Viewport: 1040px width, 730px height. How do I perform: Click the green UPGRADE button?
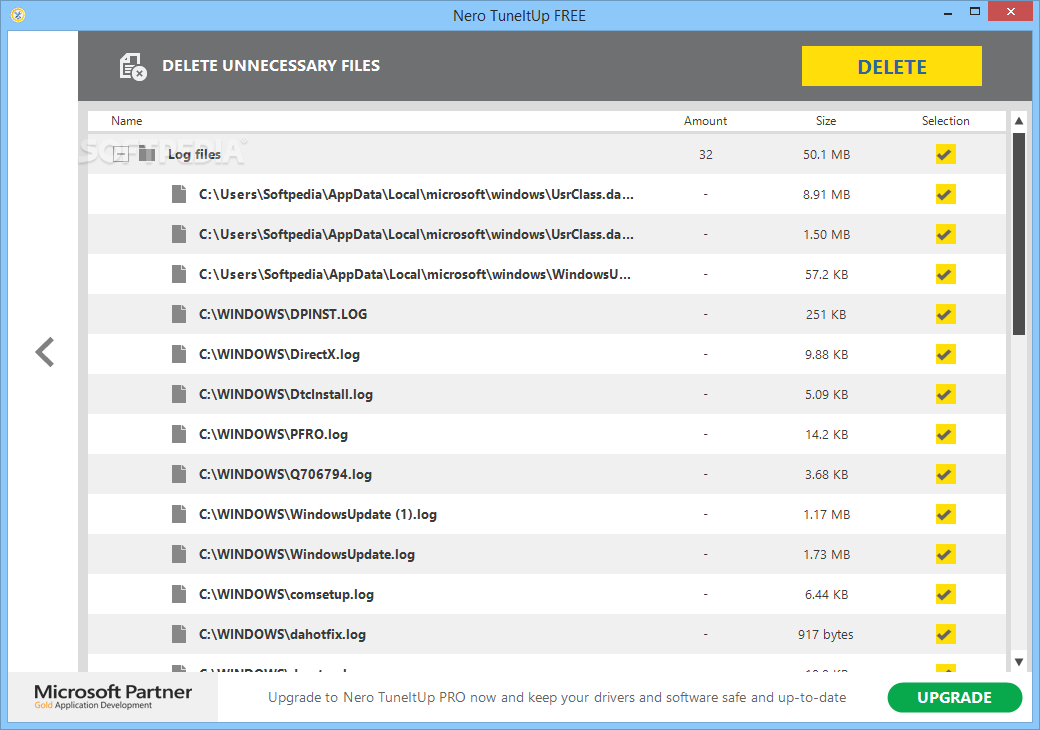pyautogui.click(x=954, y=698)
